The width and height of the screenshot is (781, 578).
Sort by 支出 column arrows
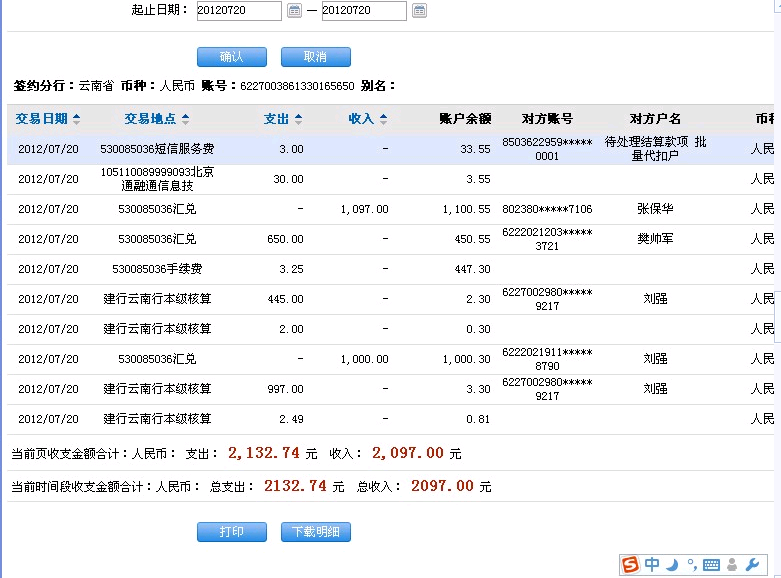click(298, 119)
